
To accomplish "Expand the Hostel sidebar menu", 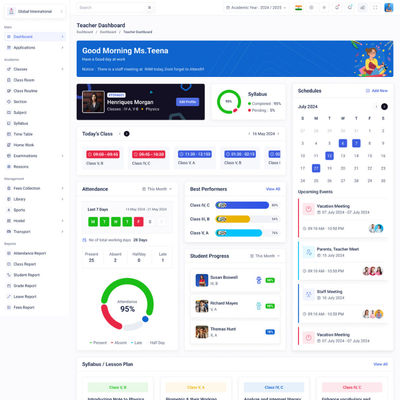I will pyautogui.click(x=35, y=221).
